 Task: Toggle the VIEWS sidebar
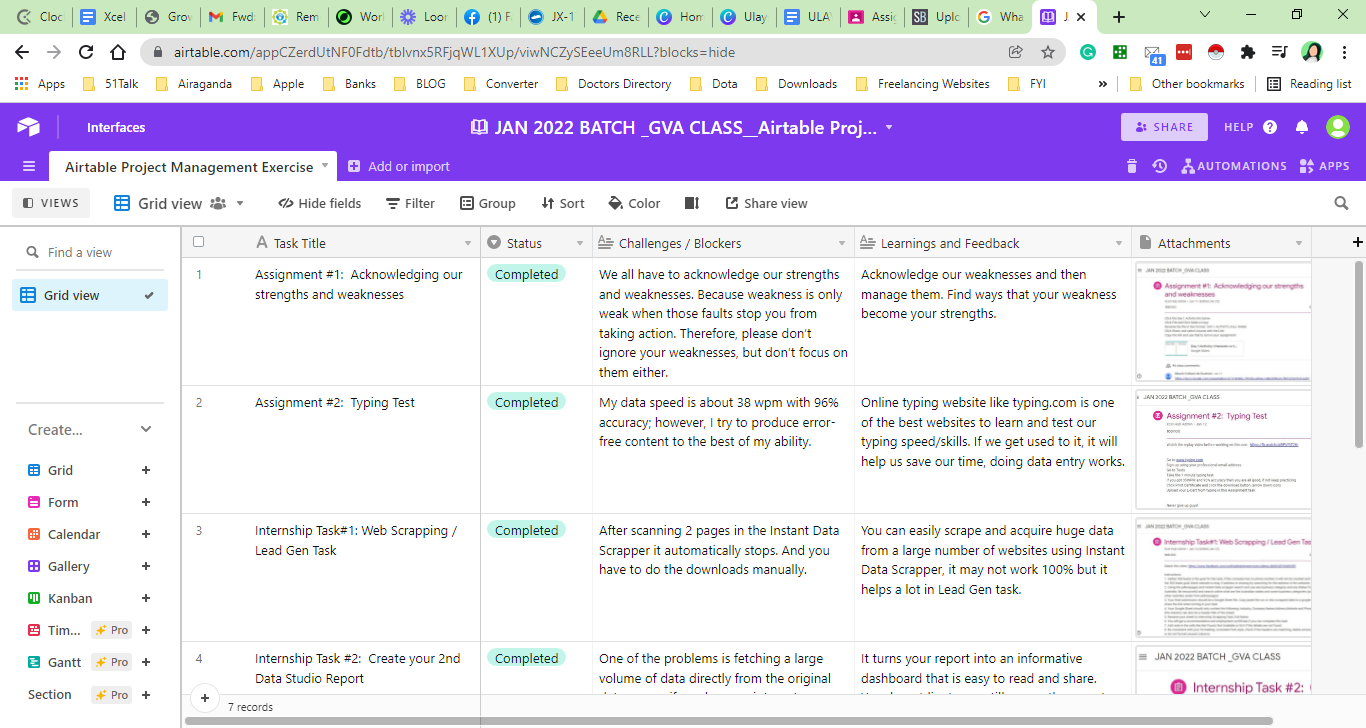click(x=51, y=203)
